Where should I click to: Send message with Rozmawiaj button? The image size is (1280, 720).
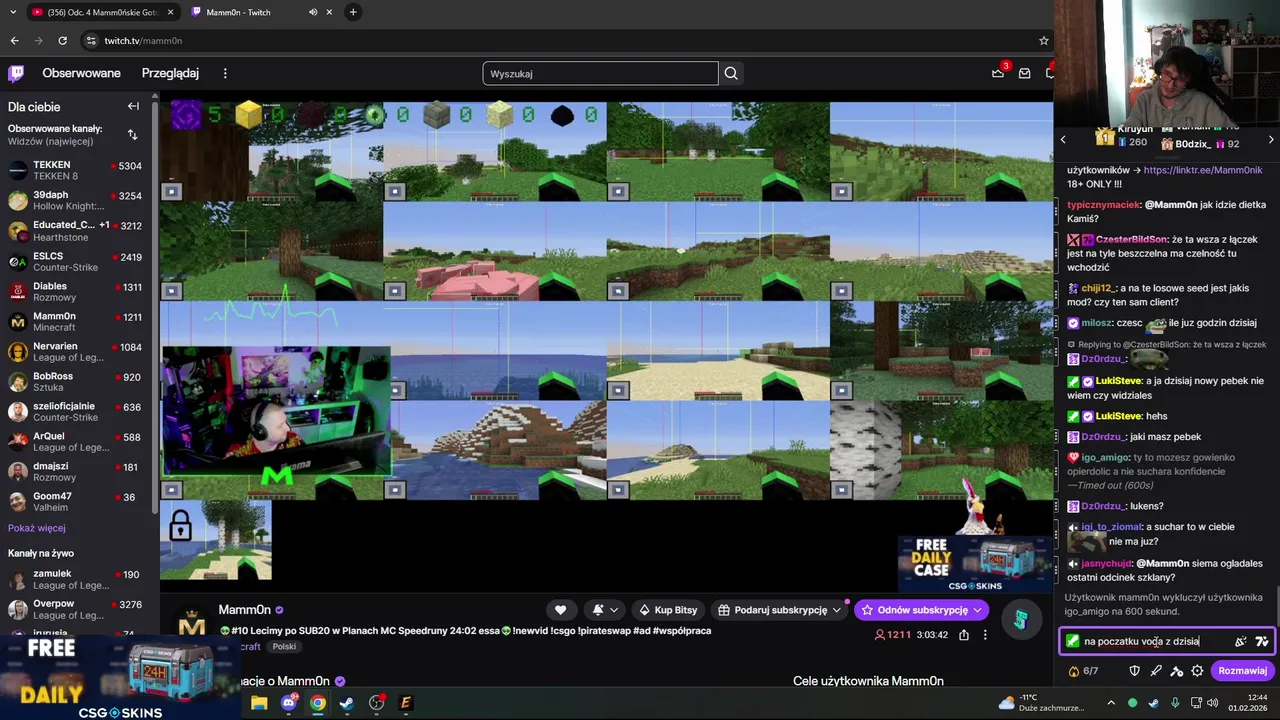(1242, 671)
